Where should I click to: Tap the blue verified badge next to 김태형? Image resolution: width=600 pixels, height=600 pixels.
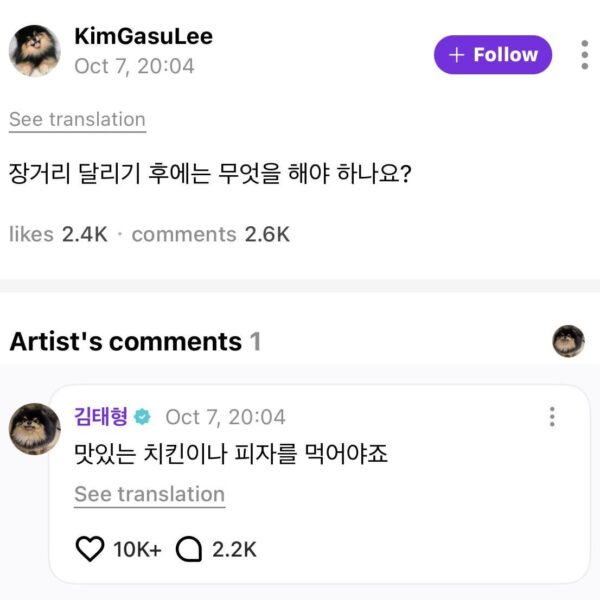click(x=143, y=416)
